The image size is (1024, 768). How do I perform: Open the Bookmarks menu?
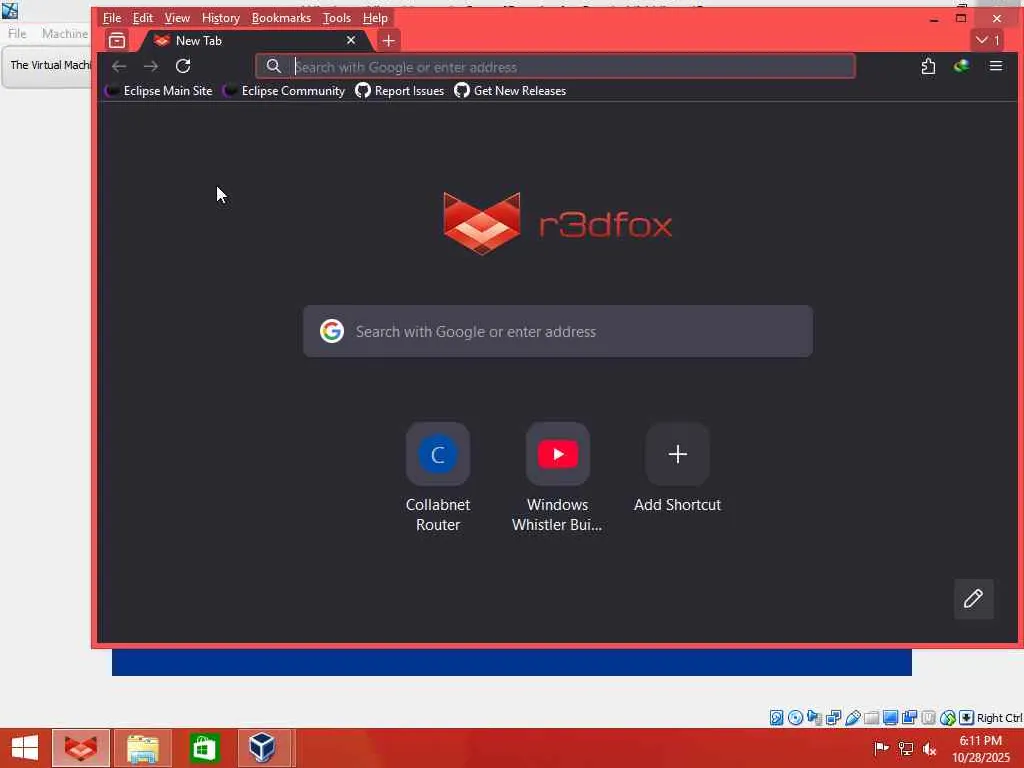click(x=281, y=18)
